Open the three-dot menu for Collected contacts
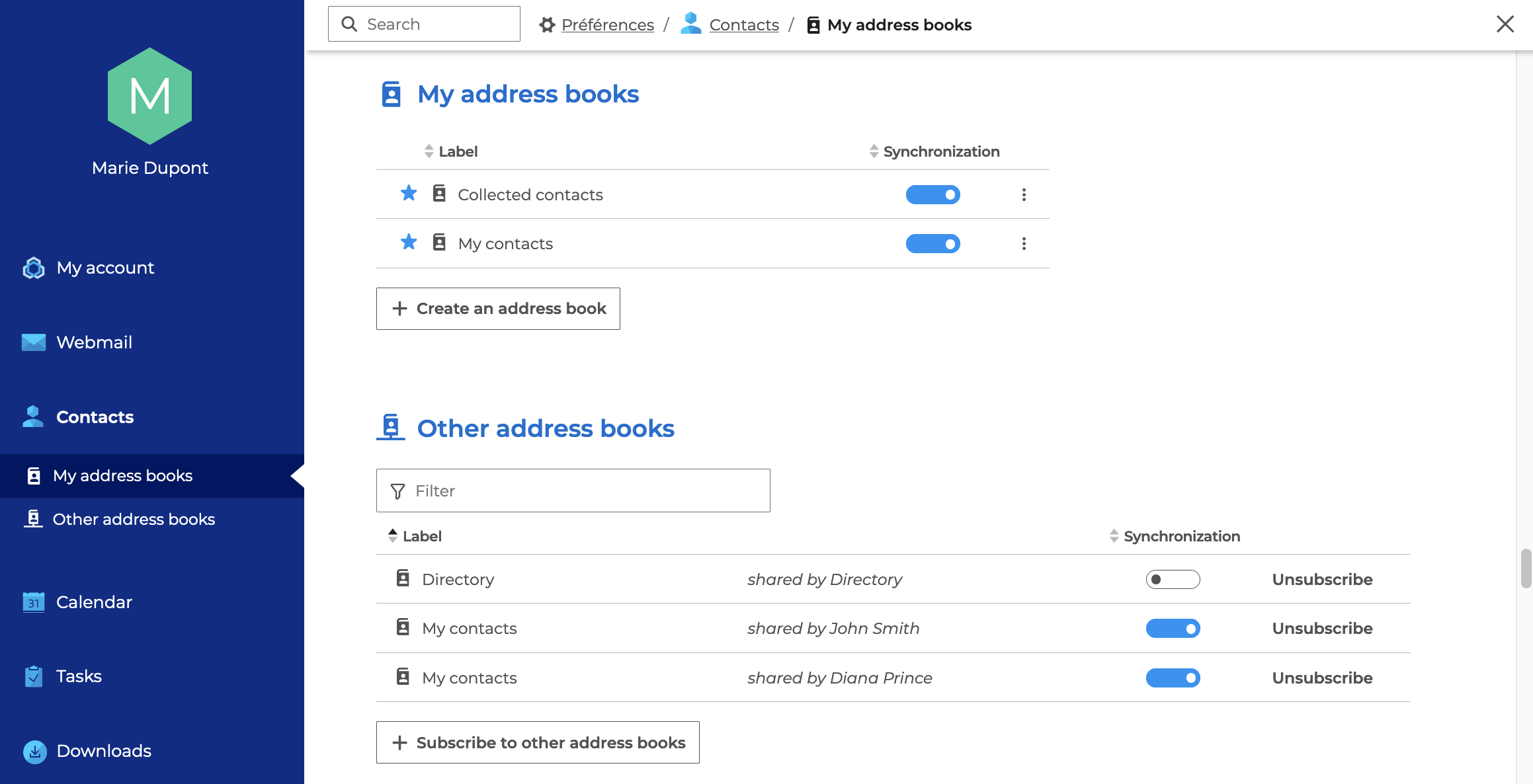1533x784 pixels. [x=1024, y=195]
